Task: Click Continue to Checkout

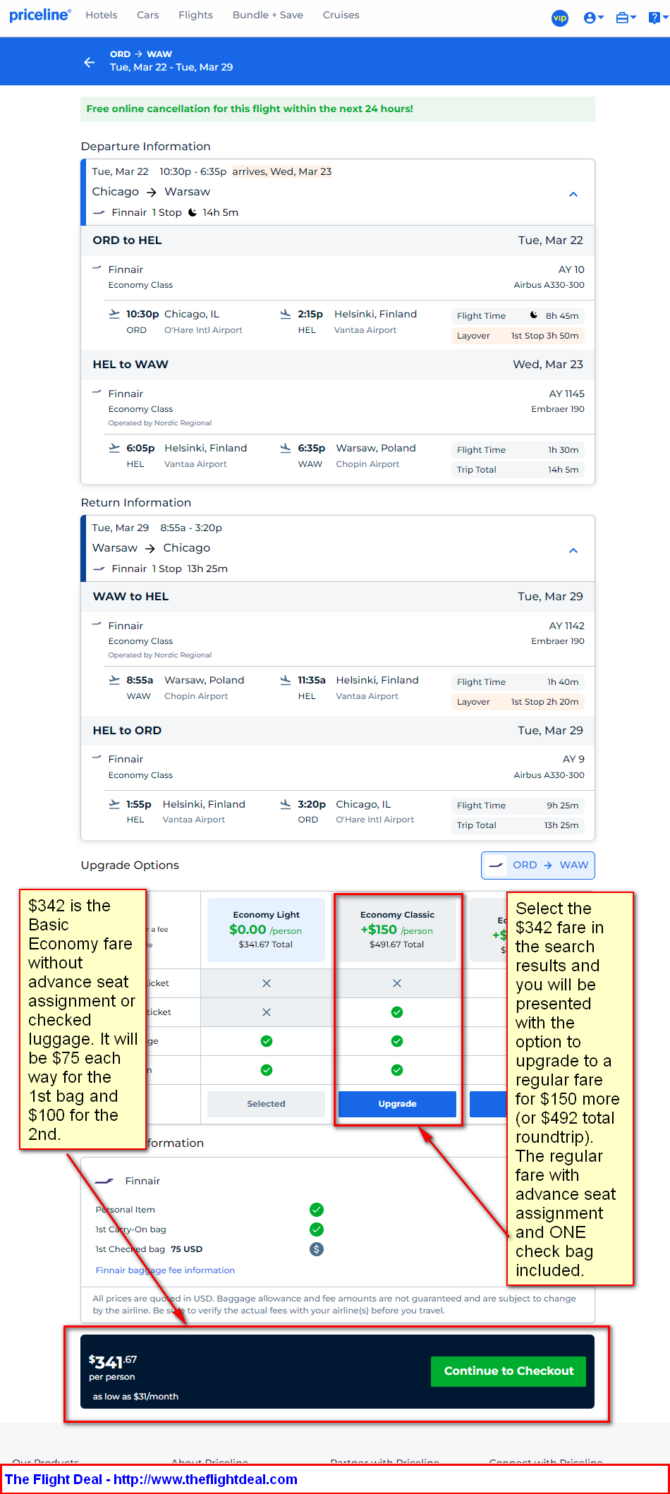Action: [508, 1371]
